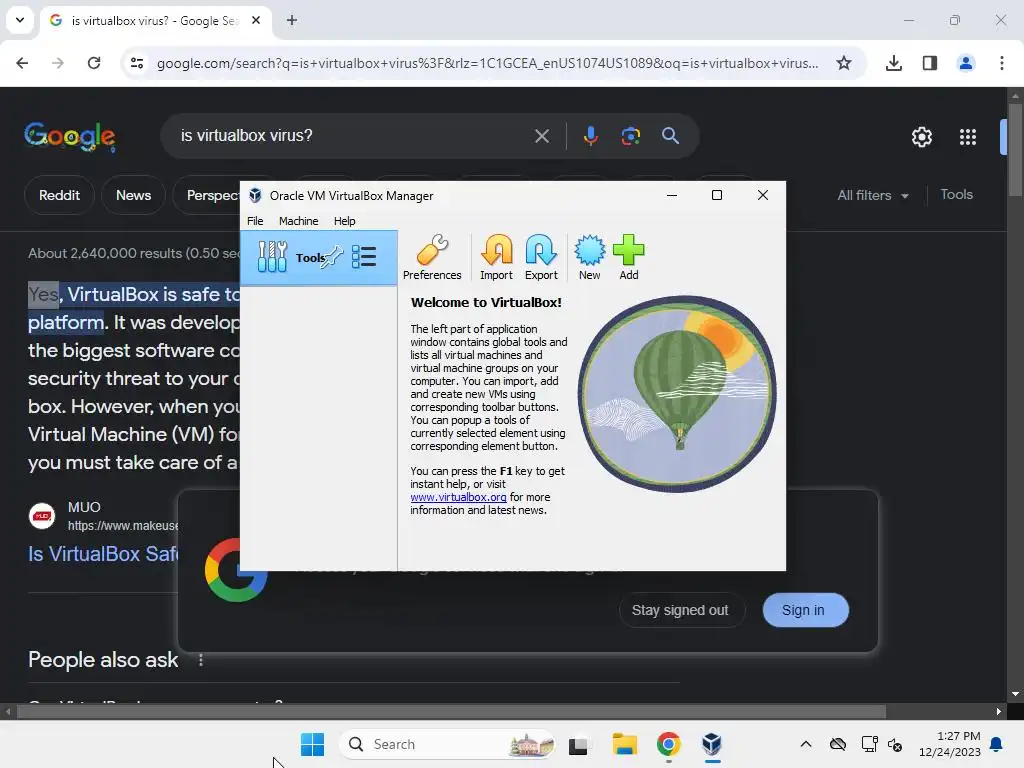Click the VirtualBox title bar cube icon
This screenshot has height=768, width=1024.
coord(255,195)
